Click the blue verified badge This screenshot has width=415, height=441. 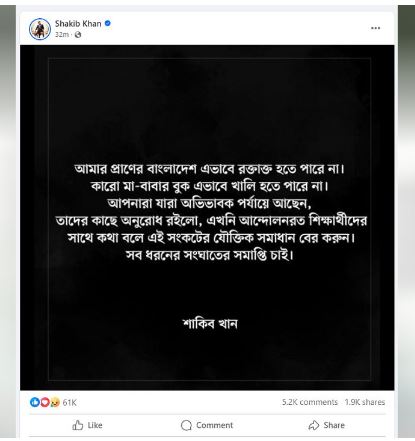point(108,23)
